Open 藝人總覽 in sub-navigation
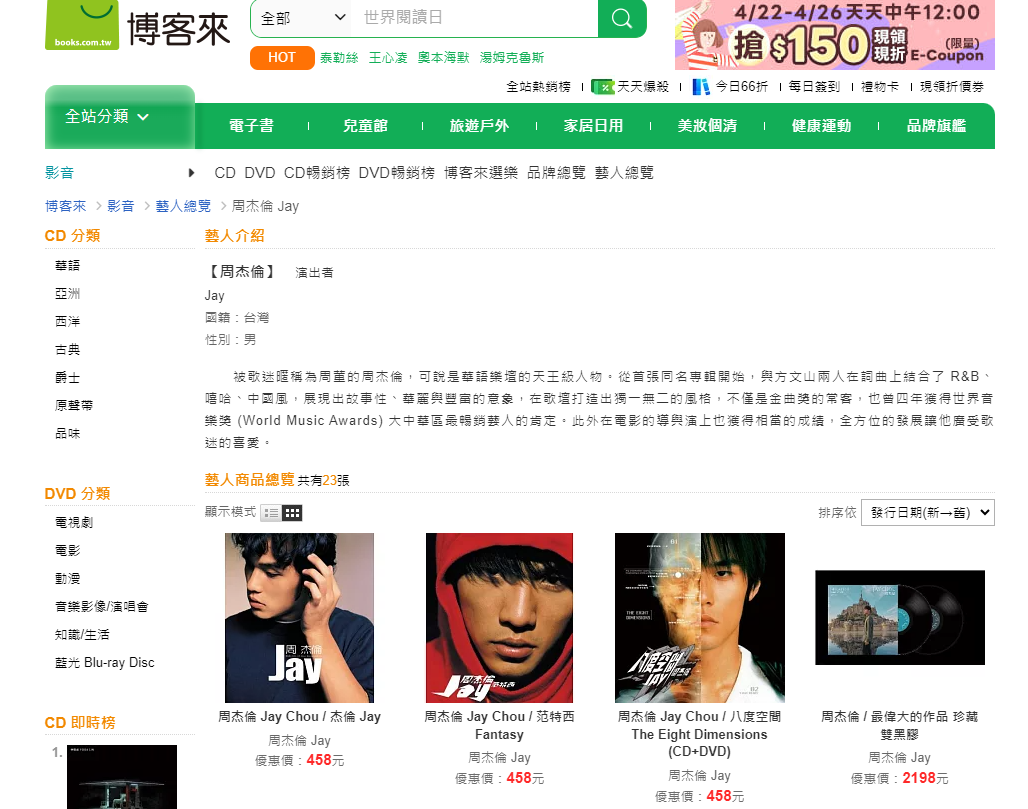This screenshot has height=809, width=1028. (624, 173)
